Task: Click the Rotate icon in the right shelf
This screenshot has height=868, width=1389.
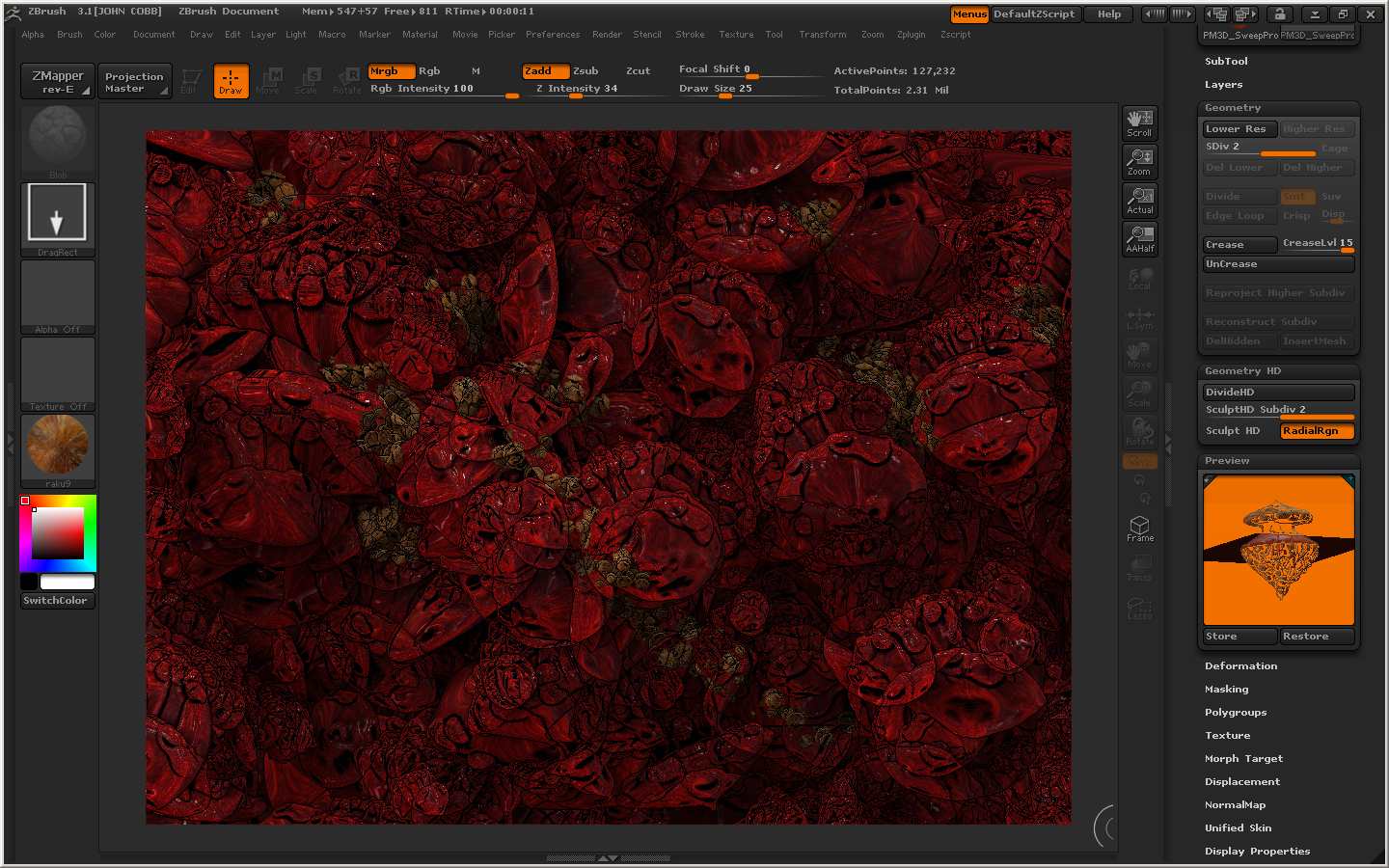Action: (x=1139, y=432)
